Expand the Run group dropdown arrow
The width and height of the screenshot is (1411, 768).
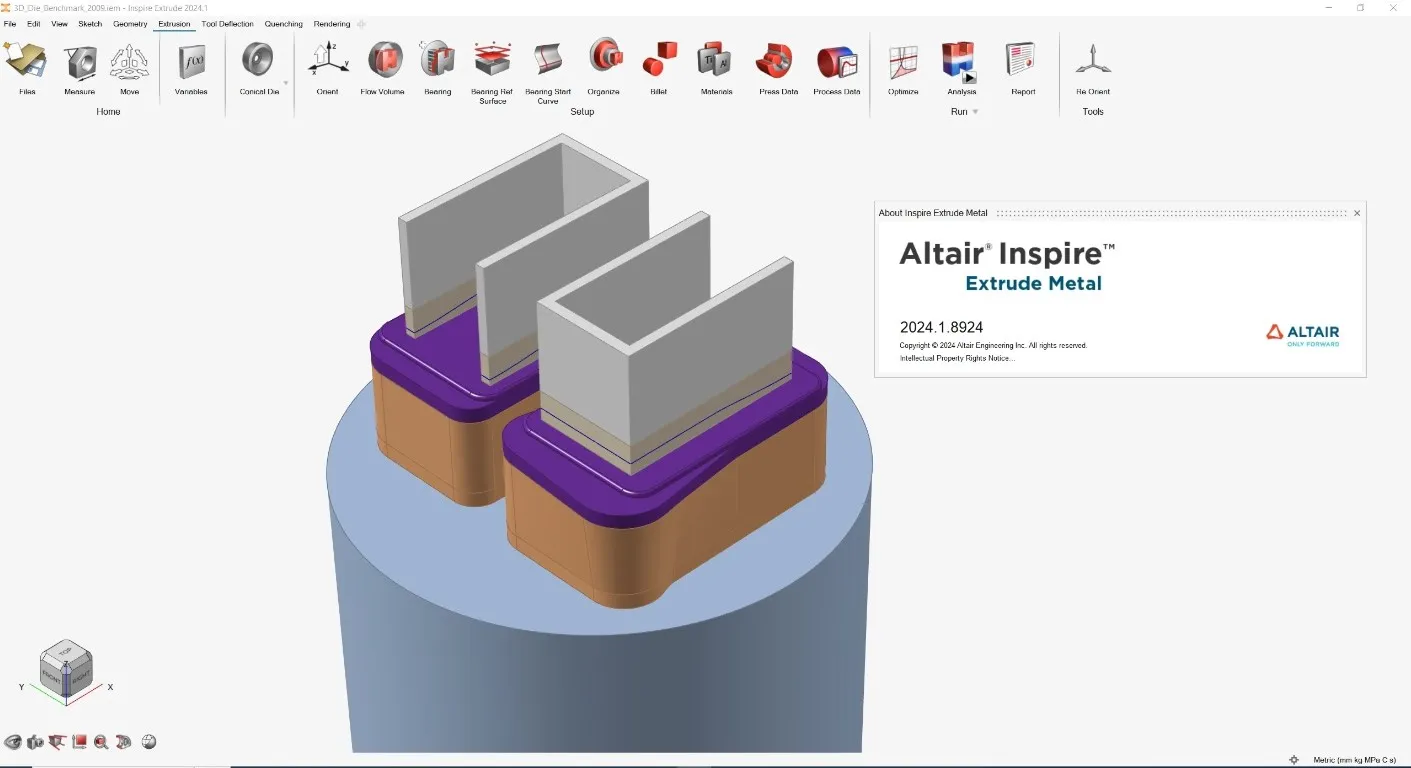975,112
